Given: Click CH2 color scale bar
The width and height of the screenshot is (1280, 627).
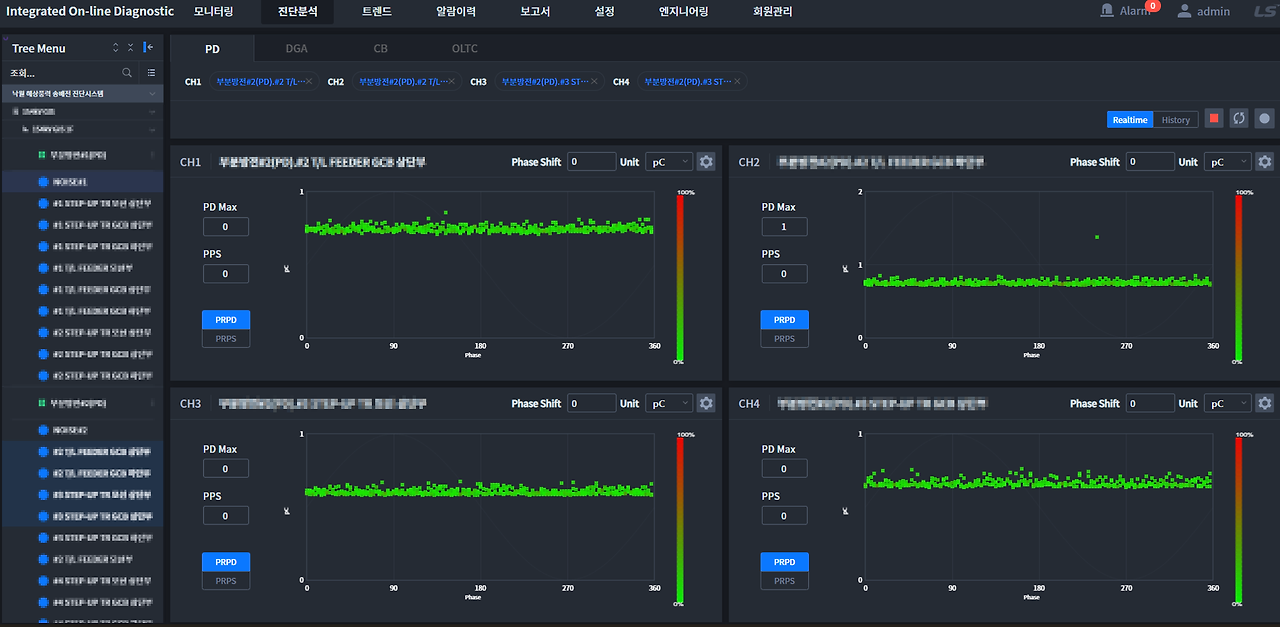Looking at the screenshot, I should pos(1238,277).
